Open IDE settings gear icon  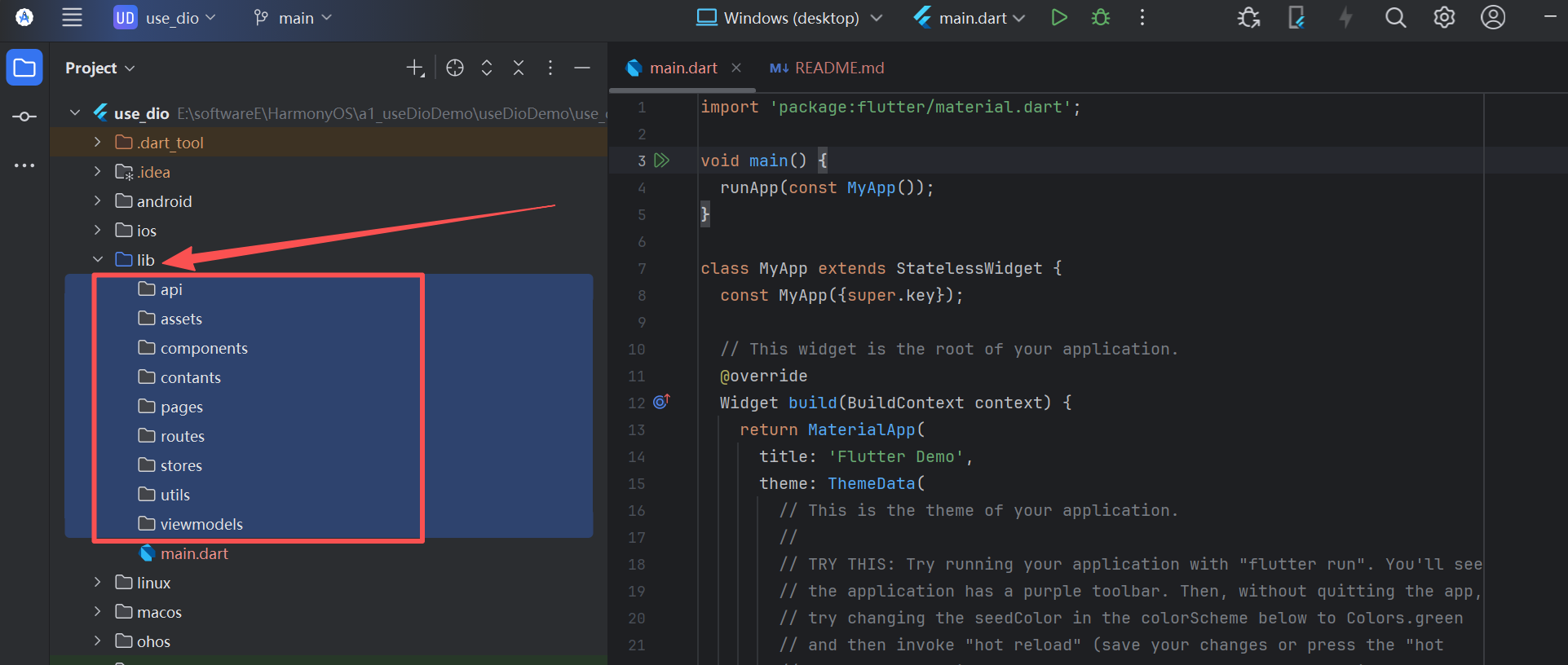(x=1444, y=17)
